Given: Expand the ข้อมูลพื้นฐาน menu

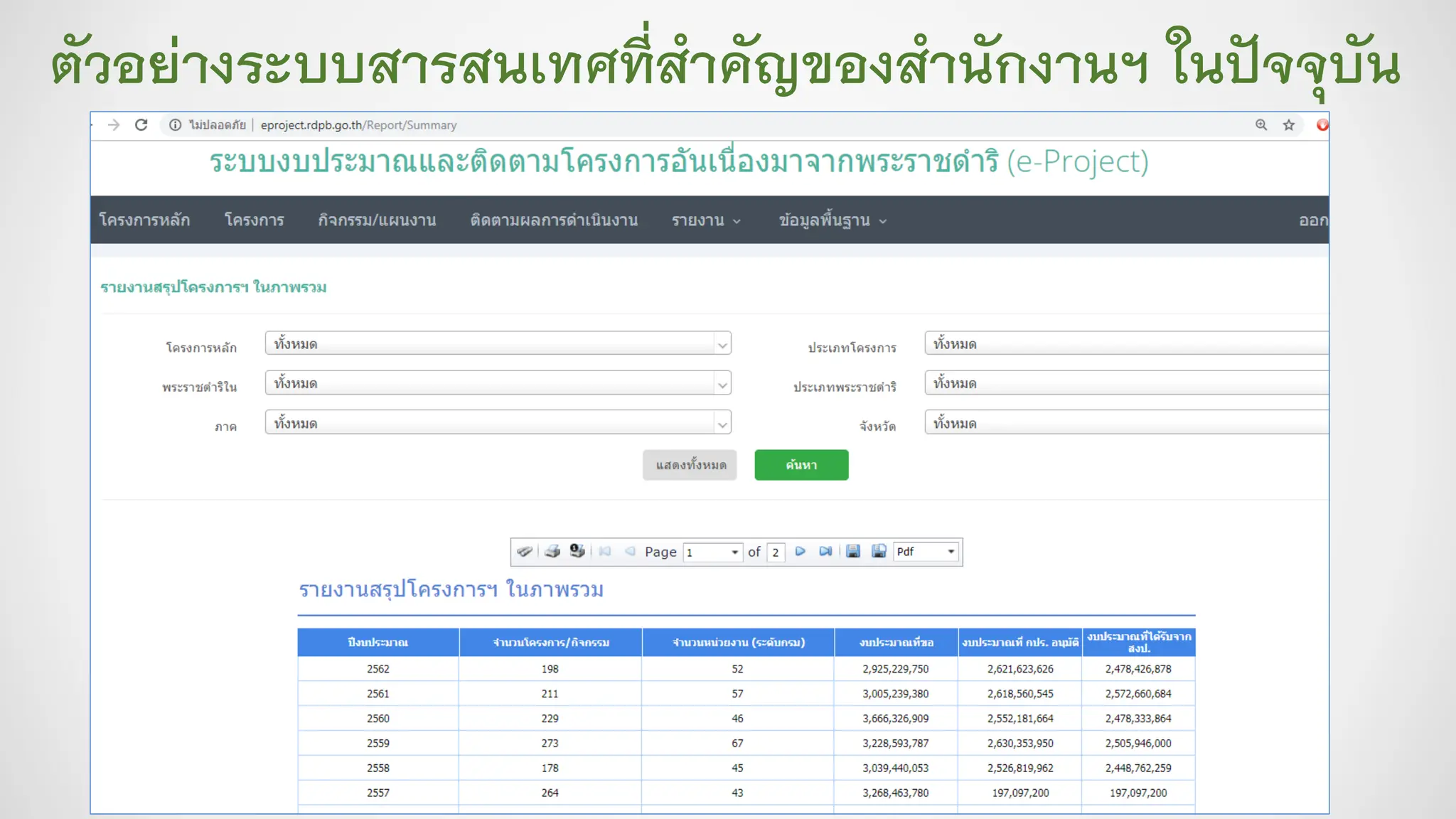Looking at the screenshot, I should [x=833, y=220].
